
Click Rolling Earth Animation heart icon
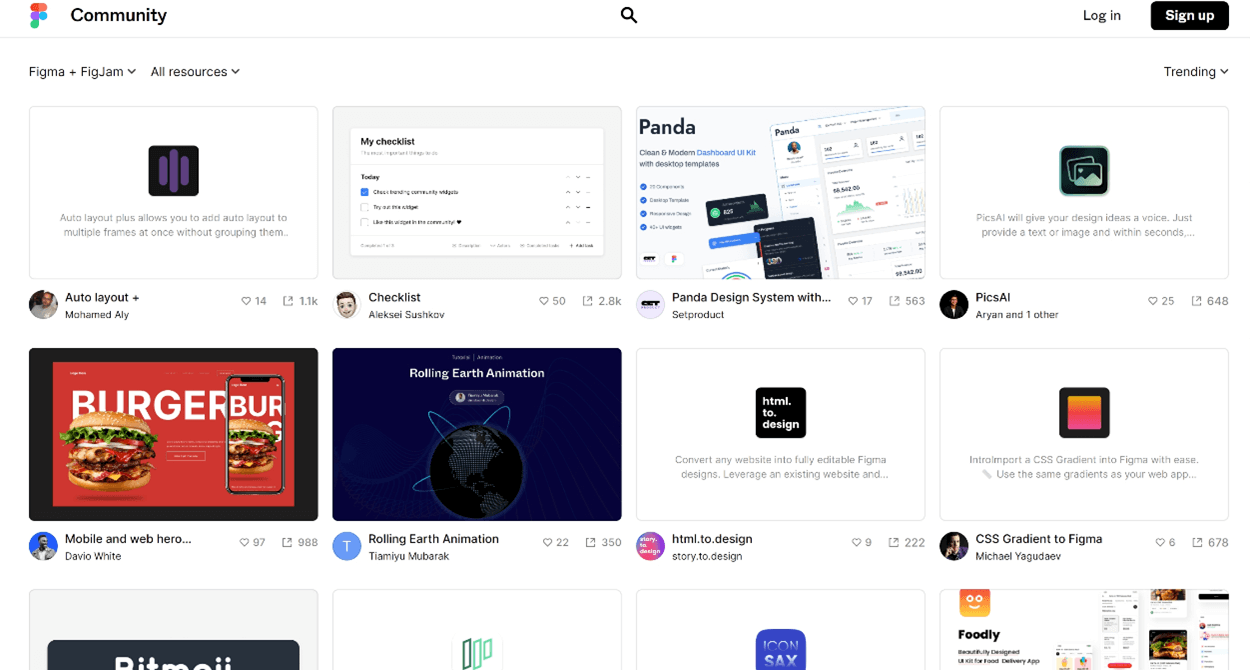548,542
